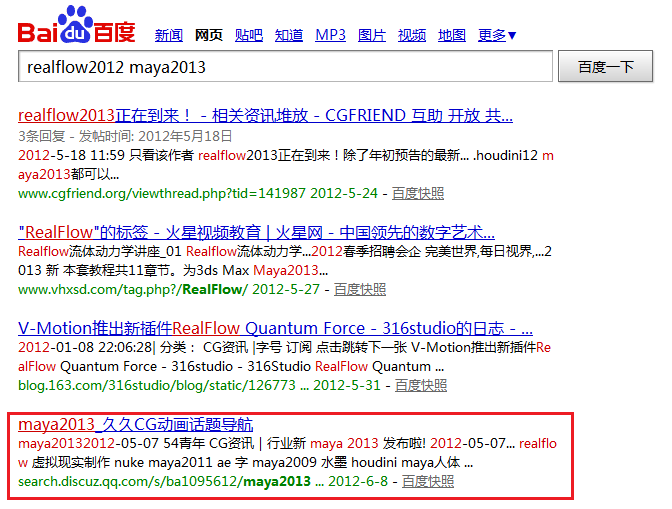Open 百度快照 for cgfriend.org result
672x509 pixels.
[x=418, y=193]
